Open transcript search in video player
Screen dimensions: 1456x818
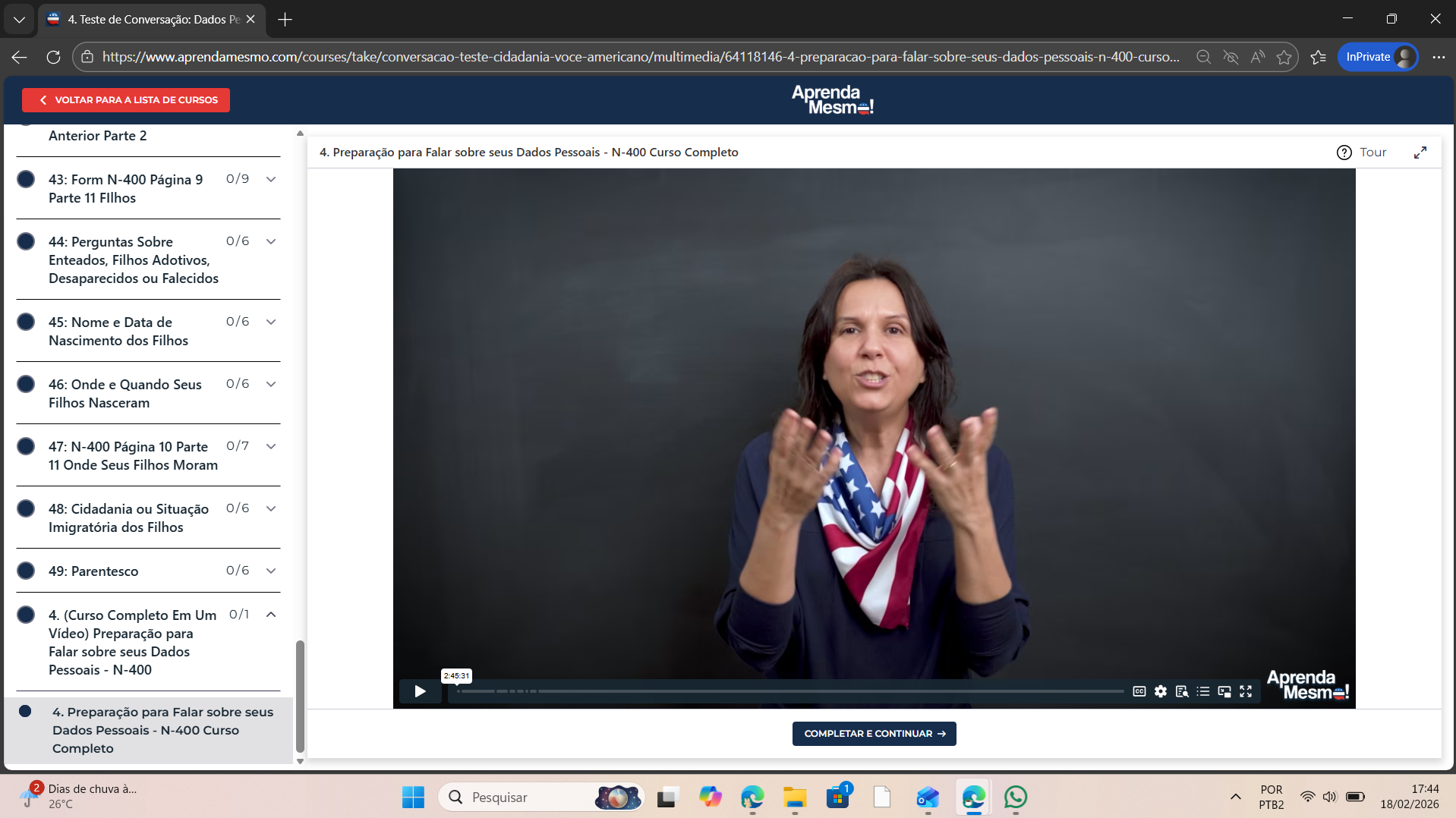pyautogui.click(x=1182, y=691)
